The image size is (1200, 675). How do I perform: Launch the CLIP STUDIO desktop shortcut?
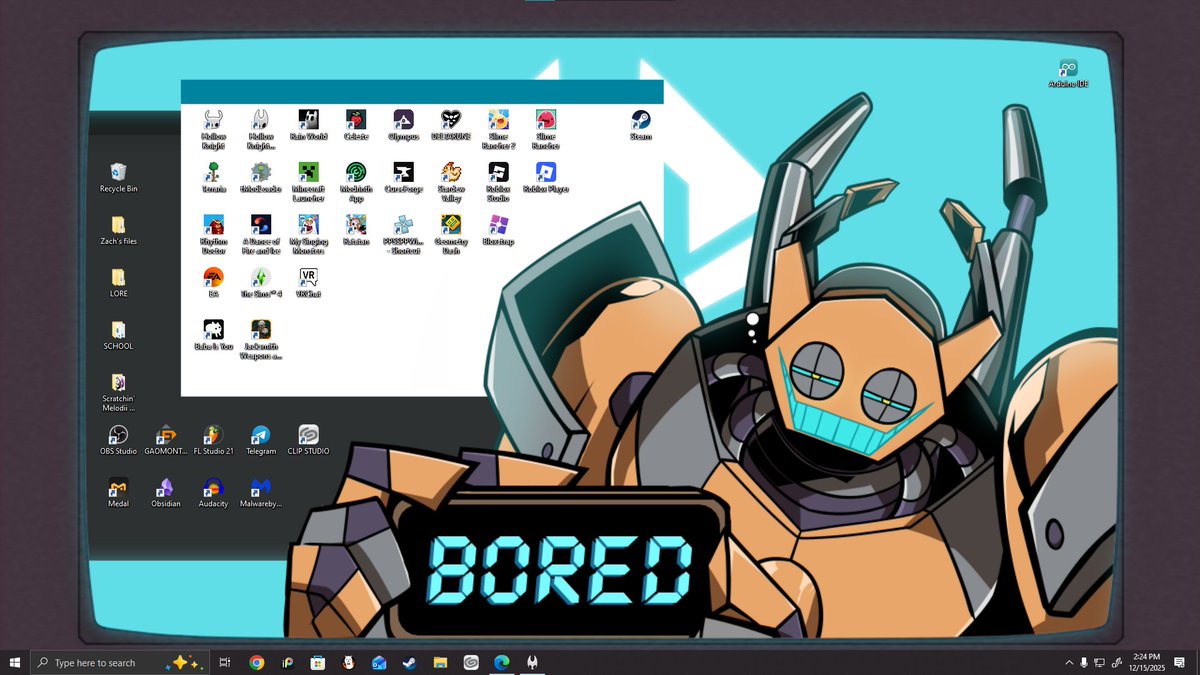tap(309, 440)
